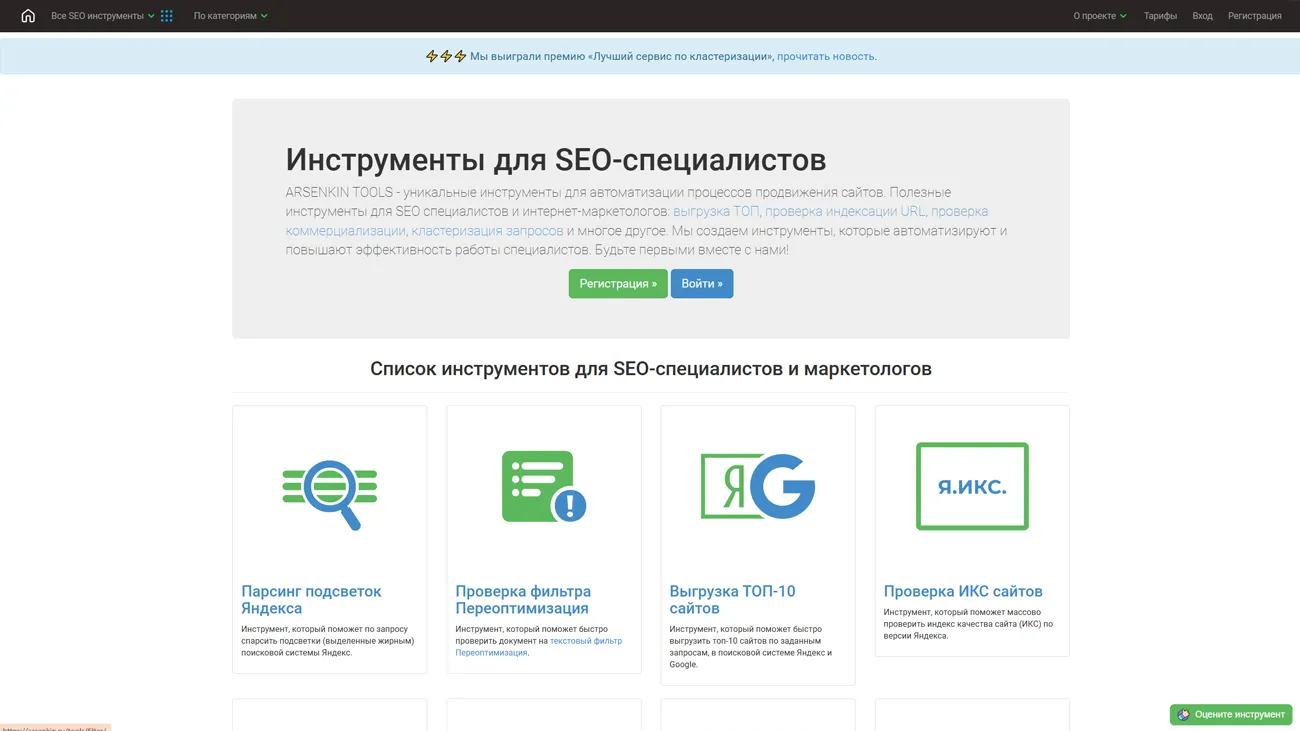Screen dimensions: 1300x731
Task: Click the home icon in the top navigation
Action: tap(26, 15)
